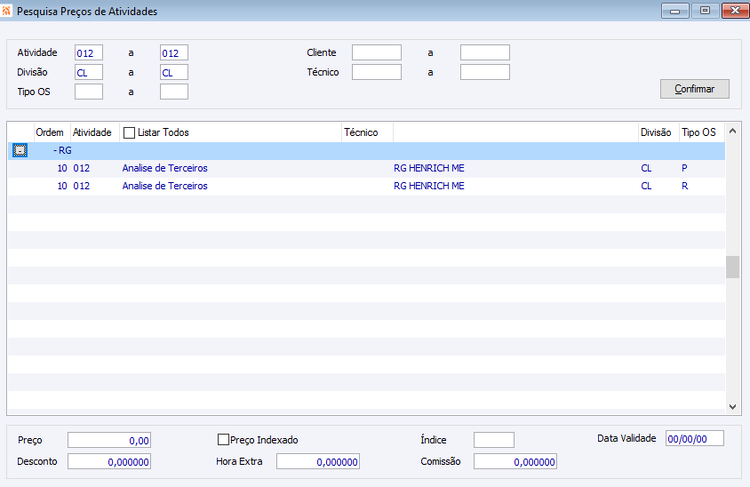Click the second Cliente range field
This screenshot has height=487, width=750.
click(x=485, y=53)
